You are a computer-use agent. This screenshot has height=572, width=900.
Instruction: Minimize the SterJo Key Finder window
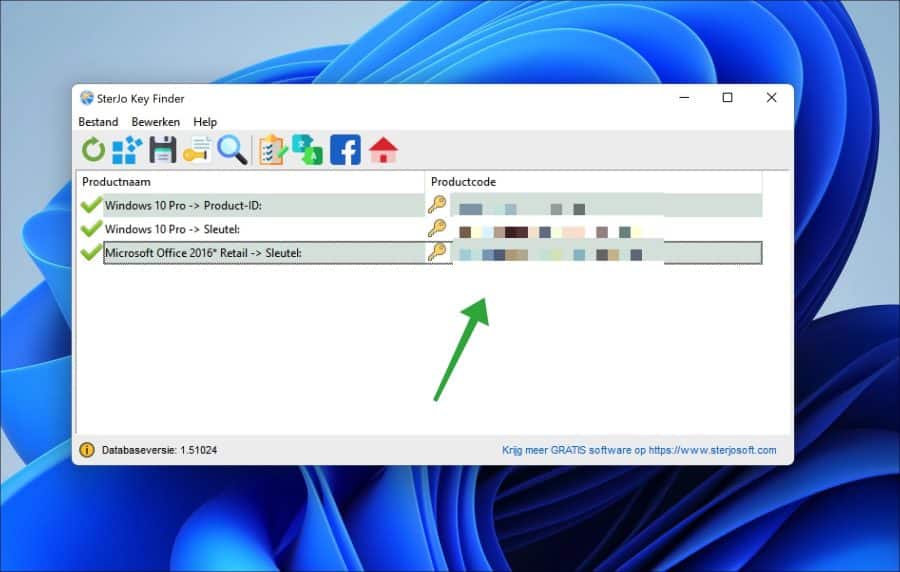[x=684, y=98]
